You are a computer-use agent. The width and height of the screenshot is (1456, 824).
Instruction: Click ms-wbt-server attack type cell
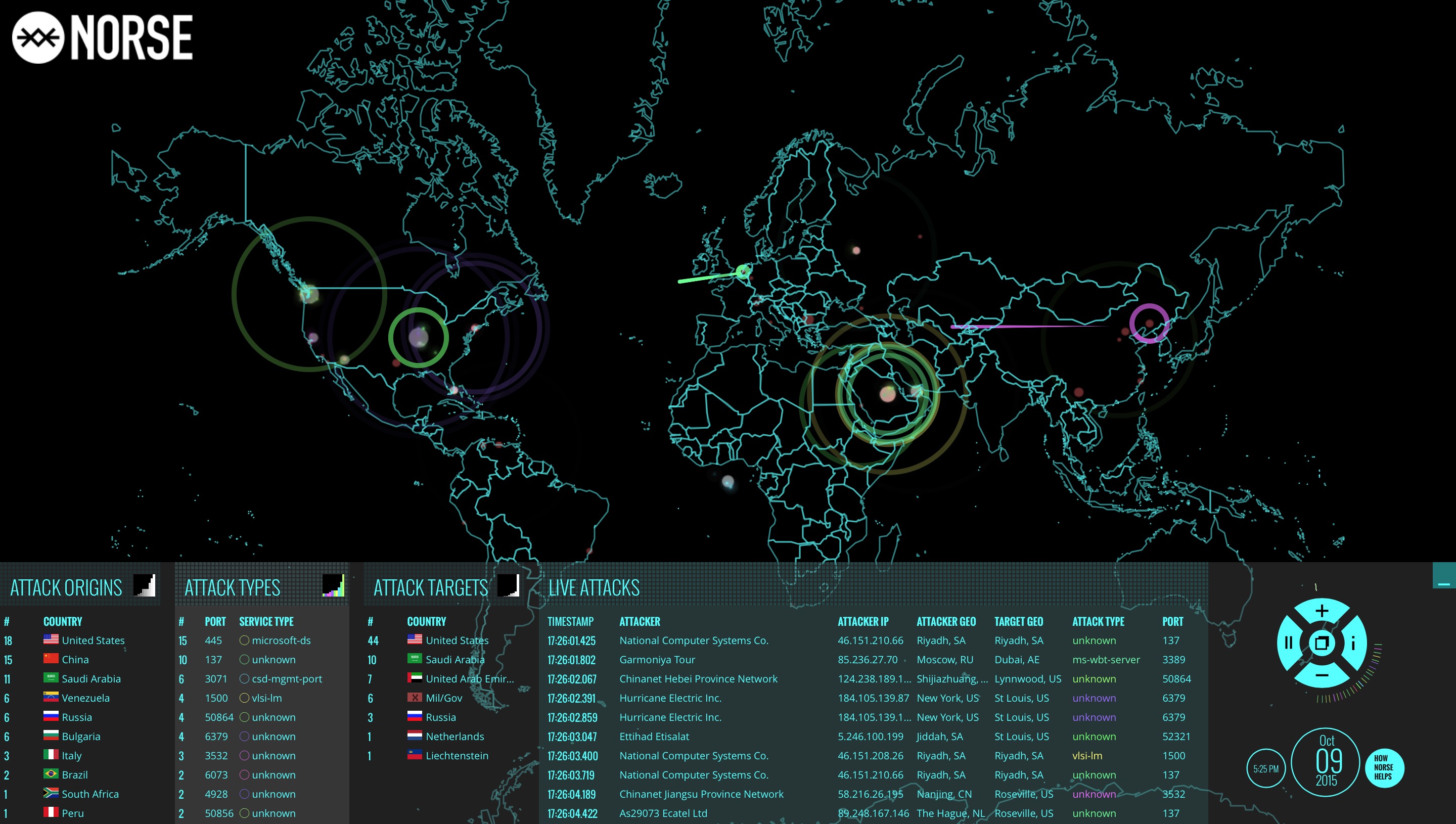click(1106, 660)
